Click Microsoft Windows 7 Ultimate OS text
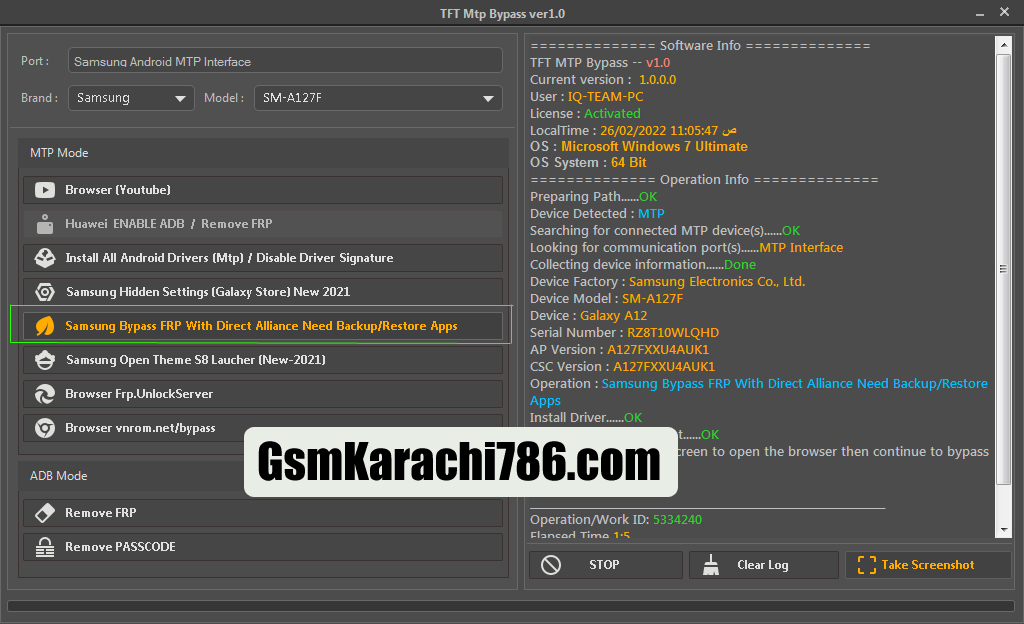 [654, 146]
